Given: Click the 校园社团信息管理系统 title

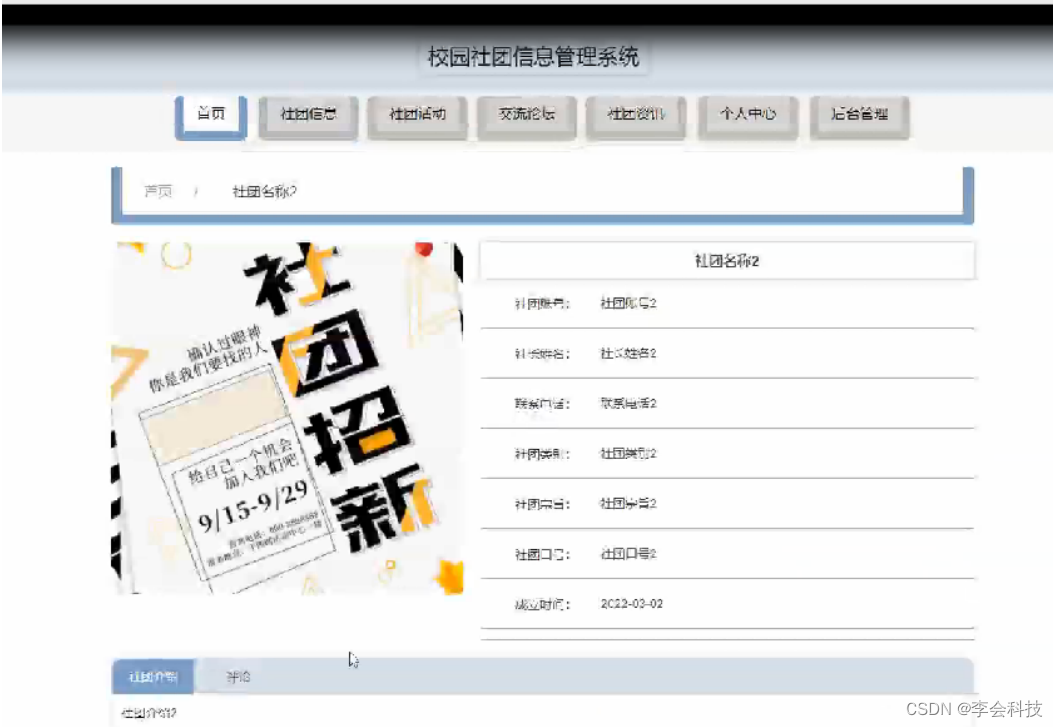Looking at the screenshot, I should coord(533,57).
